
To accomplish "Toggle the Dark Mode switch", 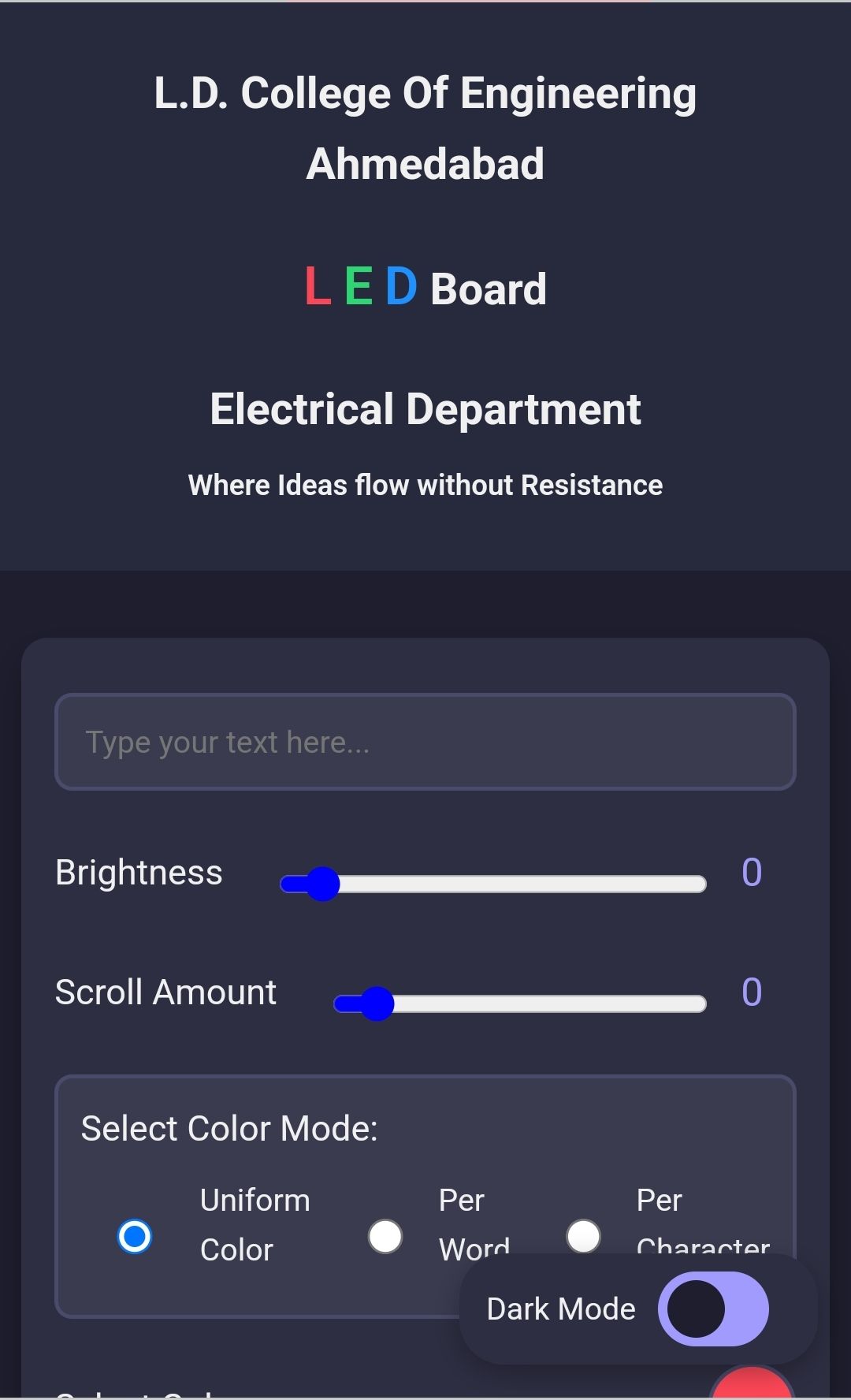I will 713,1309.
